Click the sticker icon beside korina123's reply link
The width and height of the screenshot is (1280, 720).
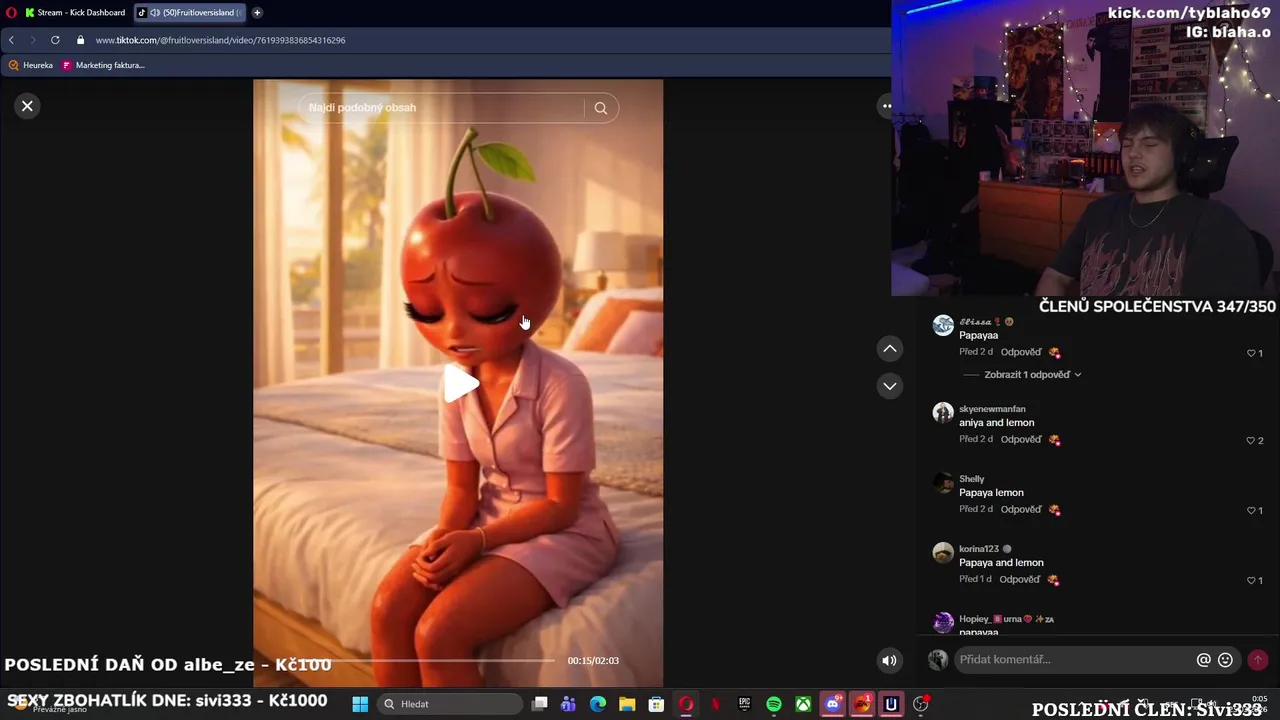coord(1052,579)
